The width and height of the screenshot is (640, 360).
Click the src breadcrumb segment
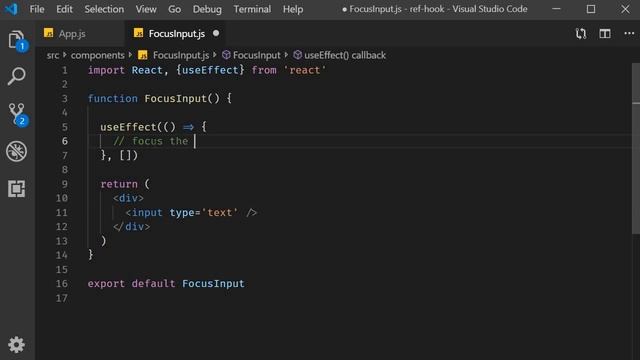point(53,55)
